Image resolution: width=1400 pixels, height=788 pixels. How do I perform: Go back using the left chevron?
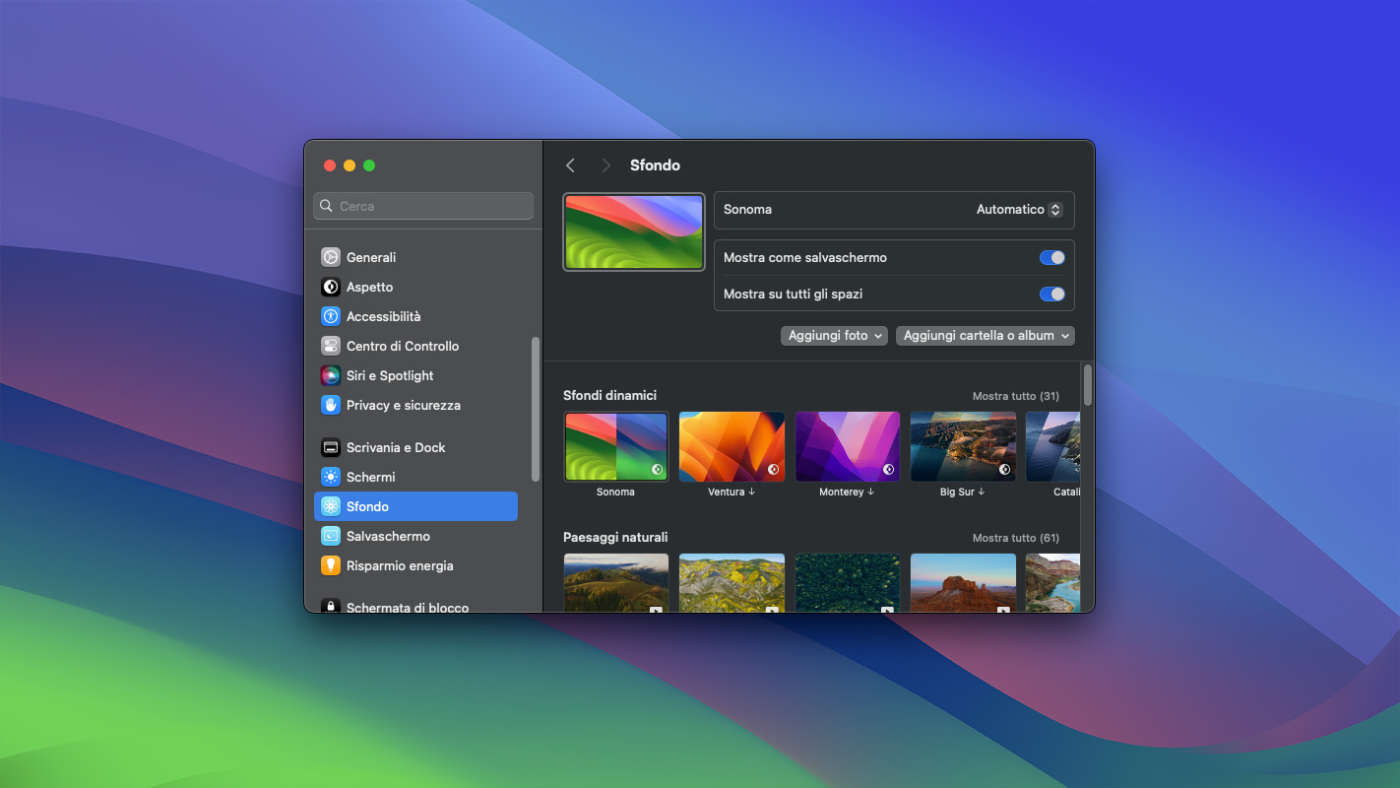[570, 166]
